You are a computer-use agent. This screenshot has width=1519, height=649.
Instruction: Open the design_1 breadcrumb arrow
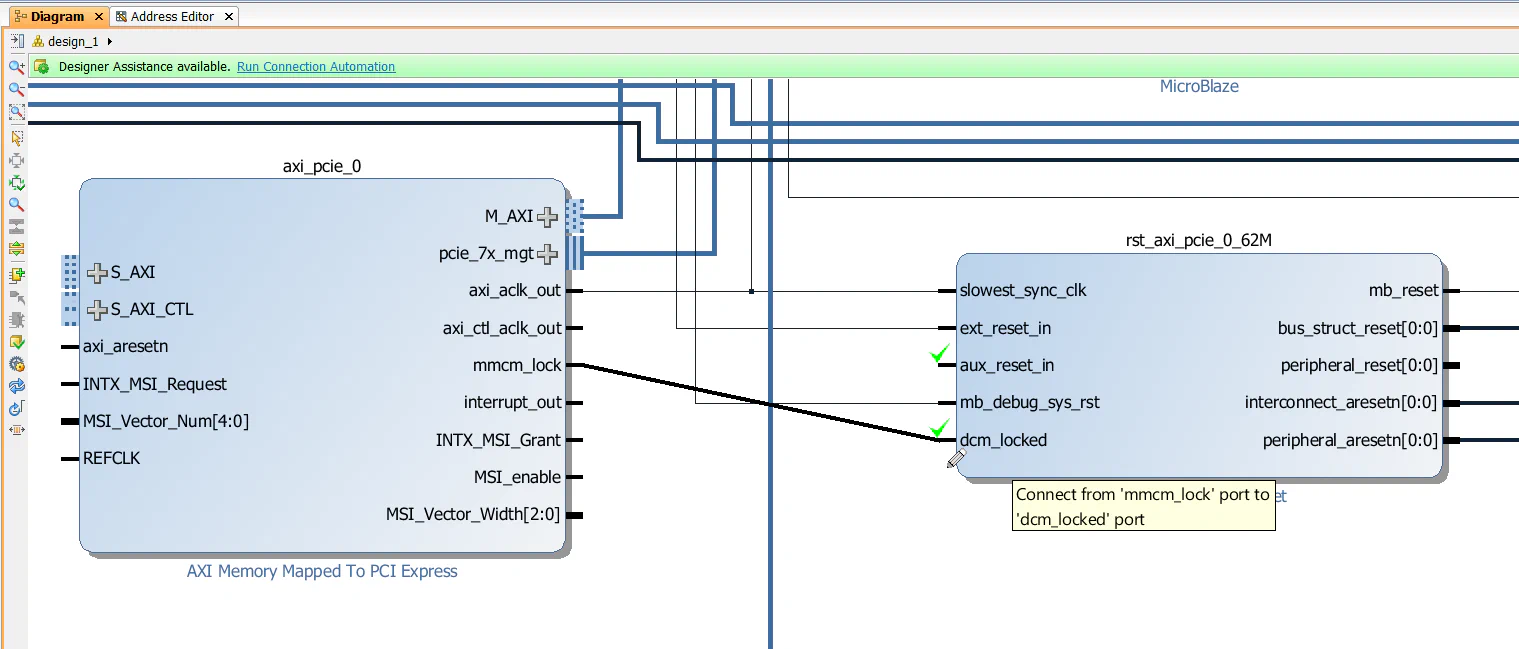pos(109,41)
